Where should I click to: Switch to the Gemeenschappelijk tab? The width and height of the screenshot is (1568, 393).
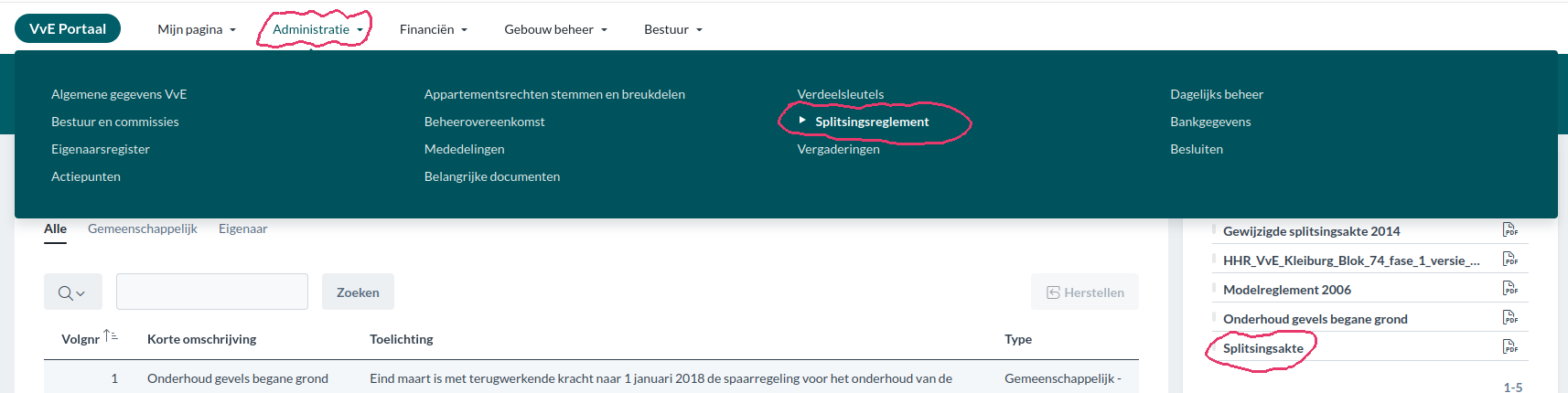143,228
